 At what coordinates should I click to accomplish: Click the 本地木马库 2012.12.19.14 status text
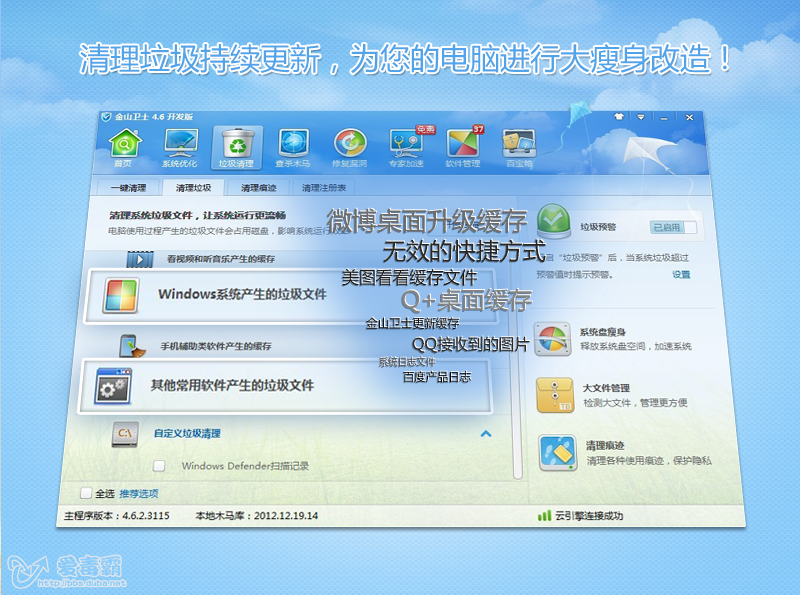[x=257, y=515]
